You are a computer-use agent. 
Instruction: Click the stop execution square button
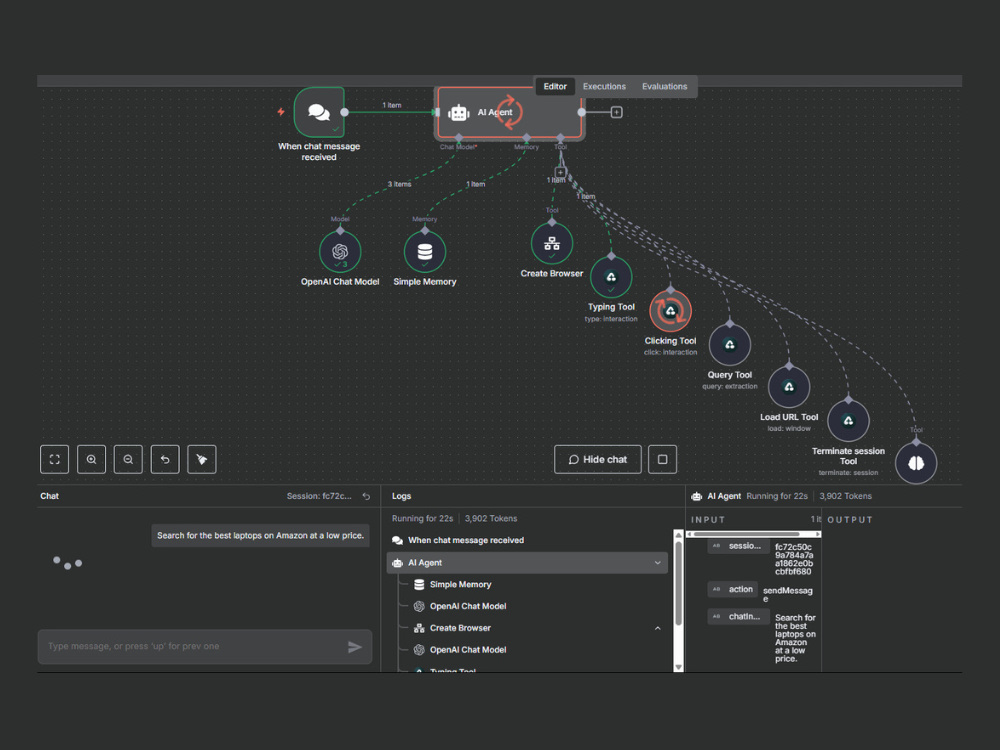tap(662, 459)
